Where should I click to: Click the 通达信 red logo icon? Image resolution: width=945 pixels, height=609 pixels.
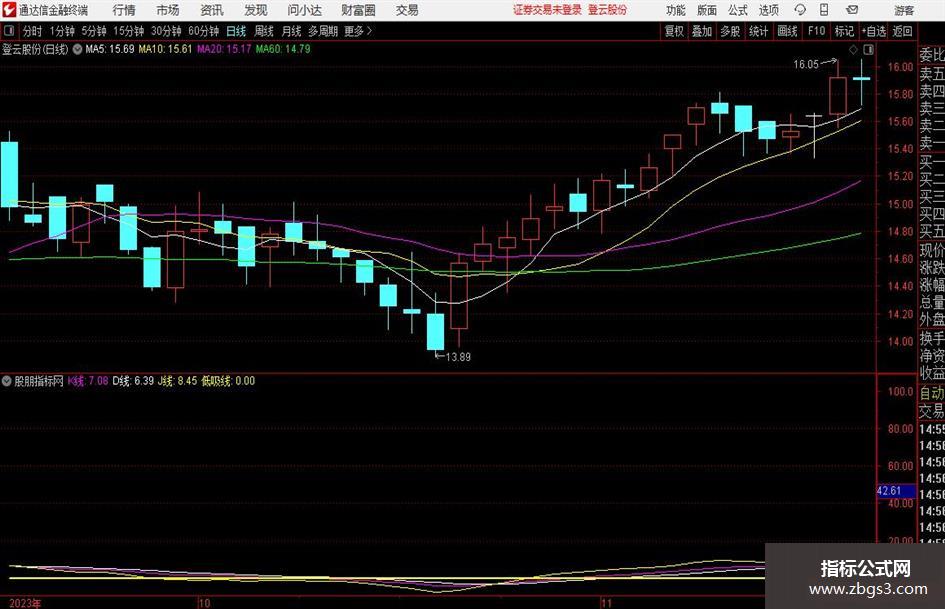click(x=9, y=10)
